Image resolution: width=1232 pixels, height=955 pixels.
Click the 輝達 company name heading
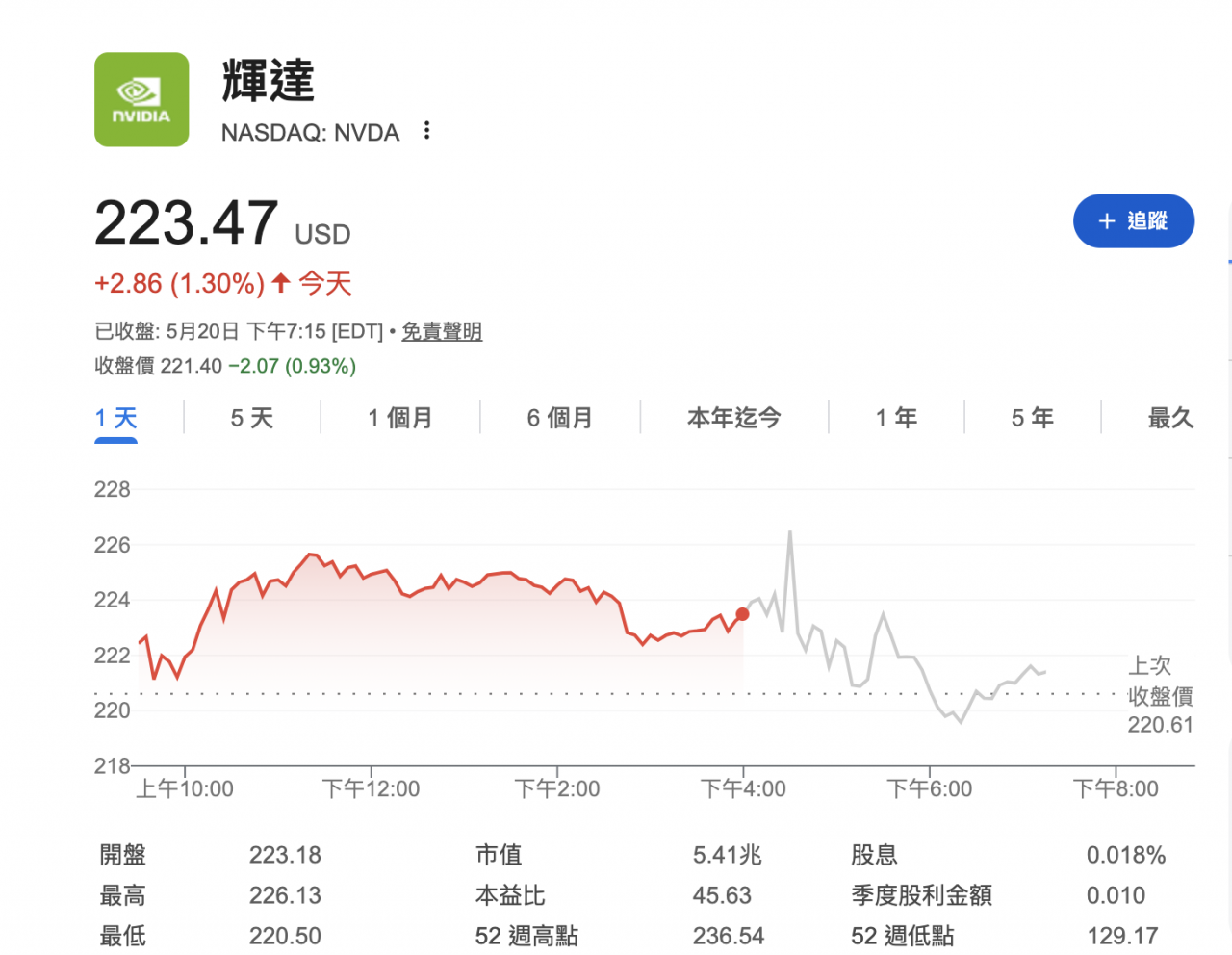(x=269, y=81)
